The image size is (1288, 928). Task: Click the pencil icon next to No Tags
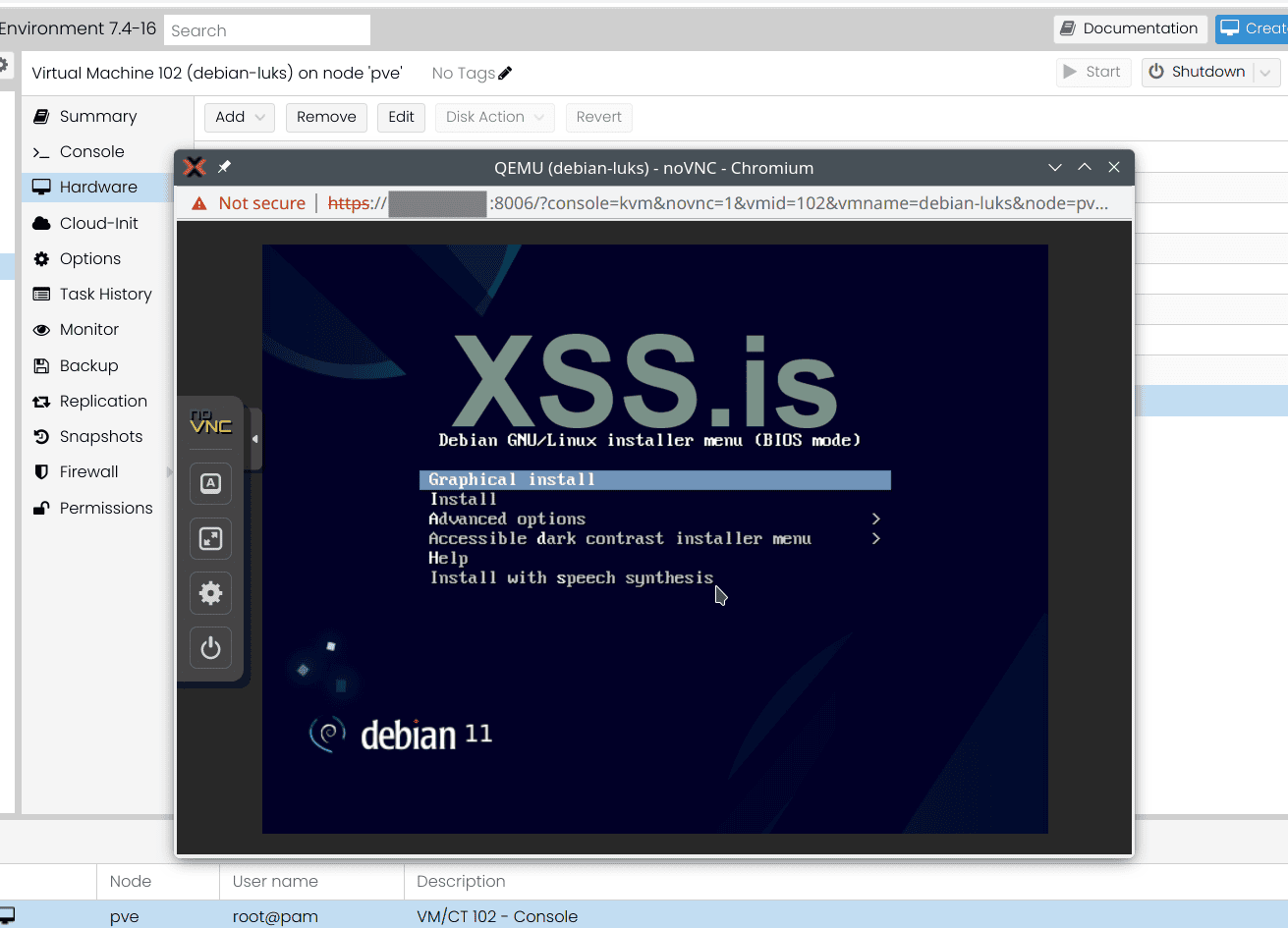click(505, 73)
